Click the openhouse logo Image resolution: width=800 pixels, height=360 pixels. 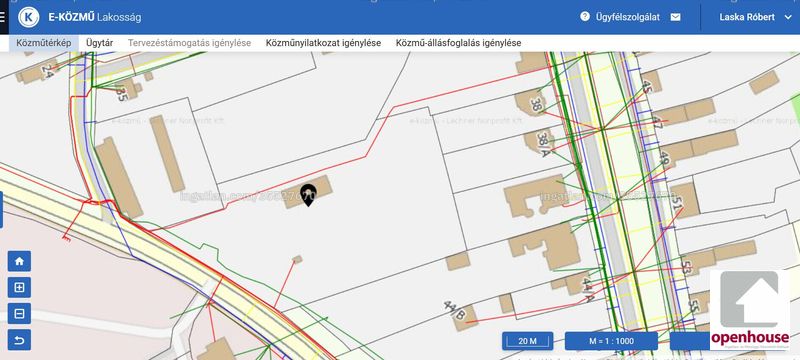tap(750, 310)
